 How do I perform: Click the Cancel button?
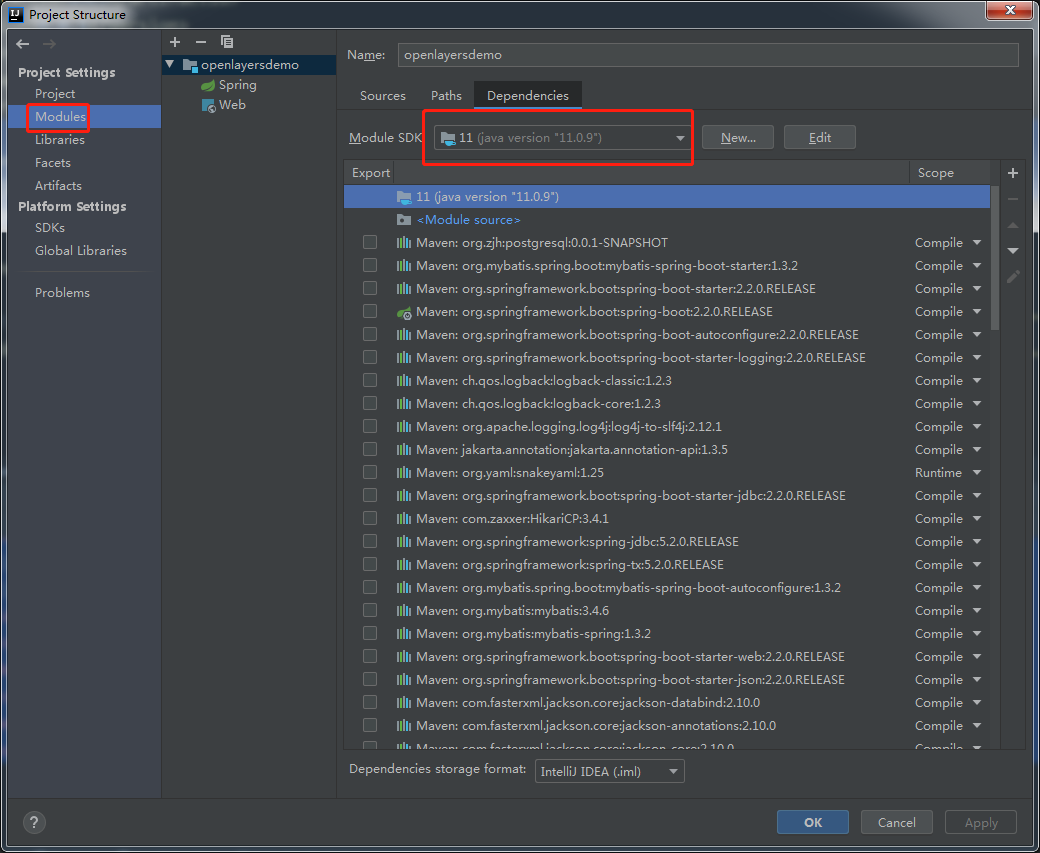897,822
